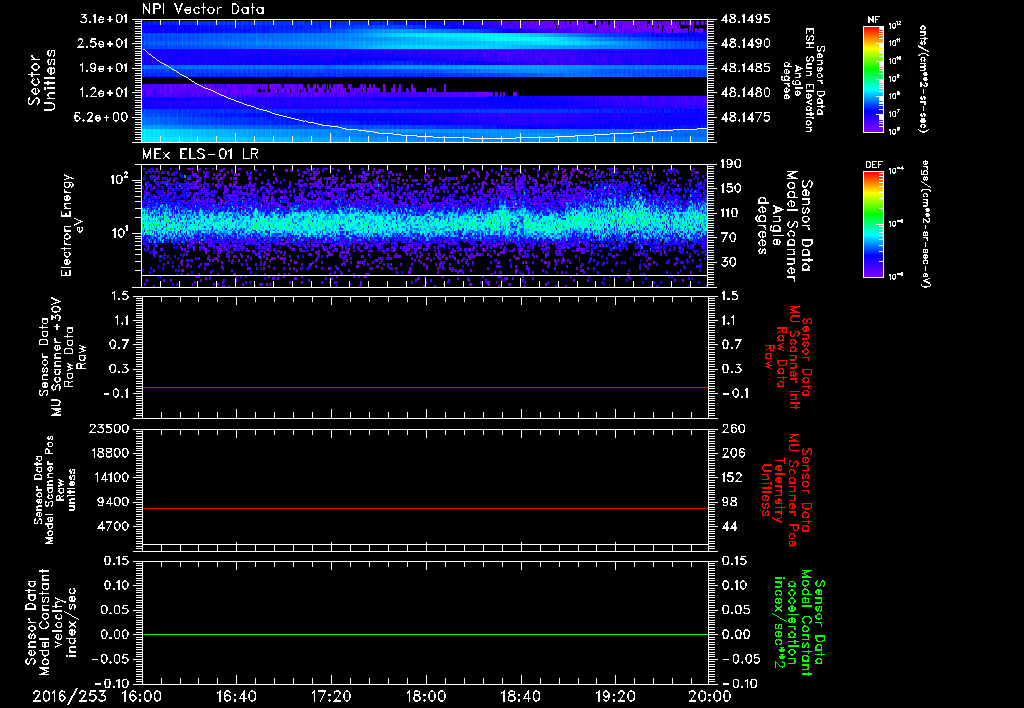The image size is (1024, 708).
Task: Click Model Scanner Angle degrees label
Action: [x=784, y=226]
